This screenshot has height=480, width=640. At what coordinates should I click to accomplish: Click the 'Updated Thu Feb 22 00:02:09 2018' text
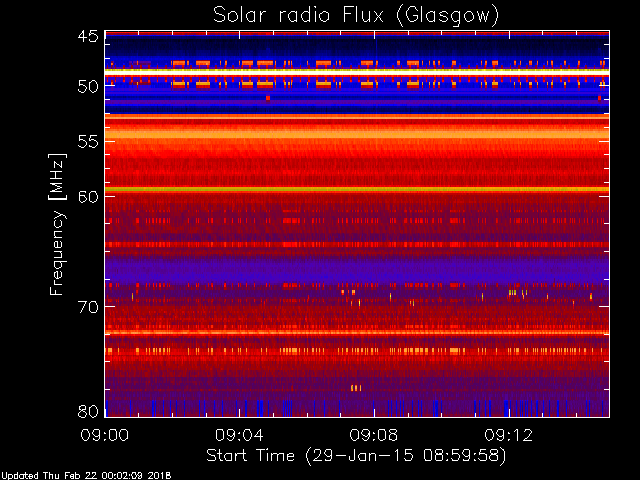(86, 476)
